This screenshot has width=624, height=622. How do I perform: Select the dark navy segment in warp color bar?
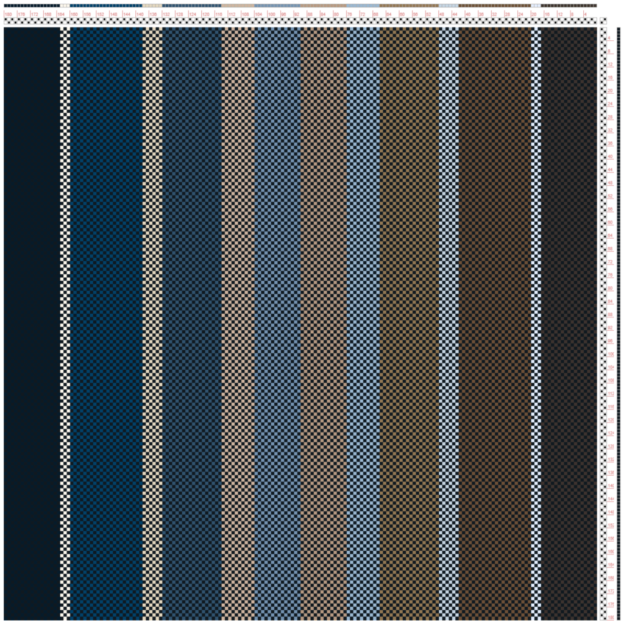point(31,5)
